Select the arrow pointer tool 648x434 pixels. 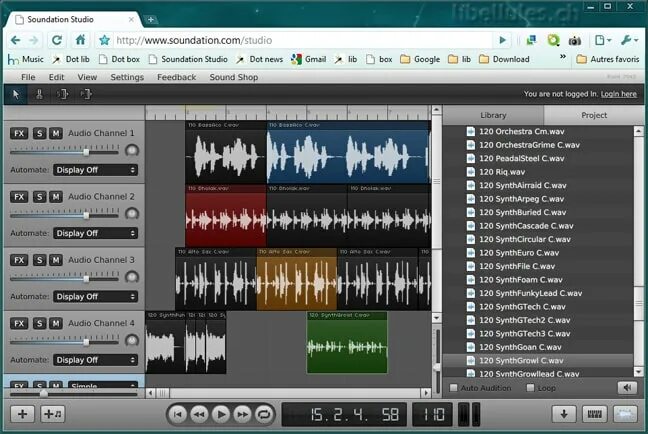coord(16,94)
